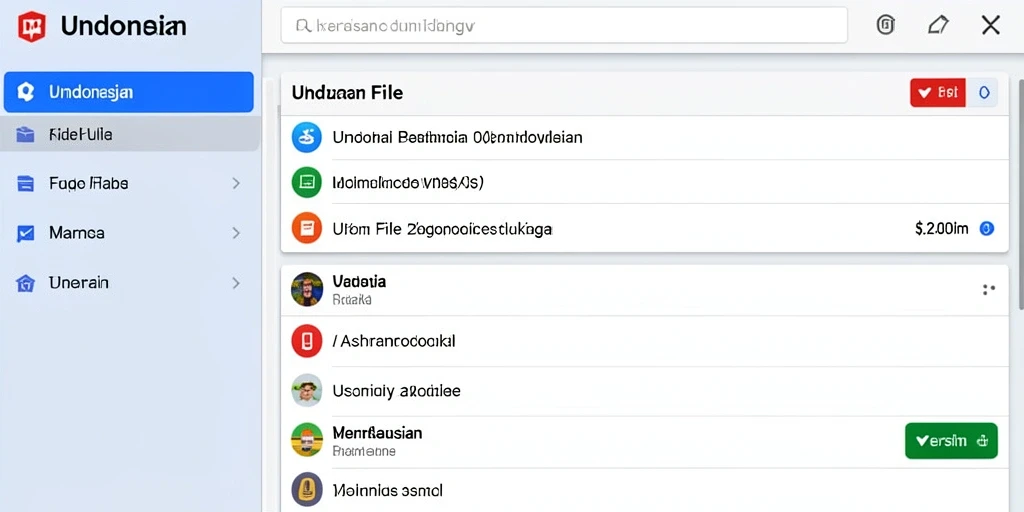Screen dimensions: 1024x512
Task: Click the blue info badge next to $.2.00im
Action: (987, 229)
